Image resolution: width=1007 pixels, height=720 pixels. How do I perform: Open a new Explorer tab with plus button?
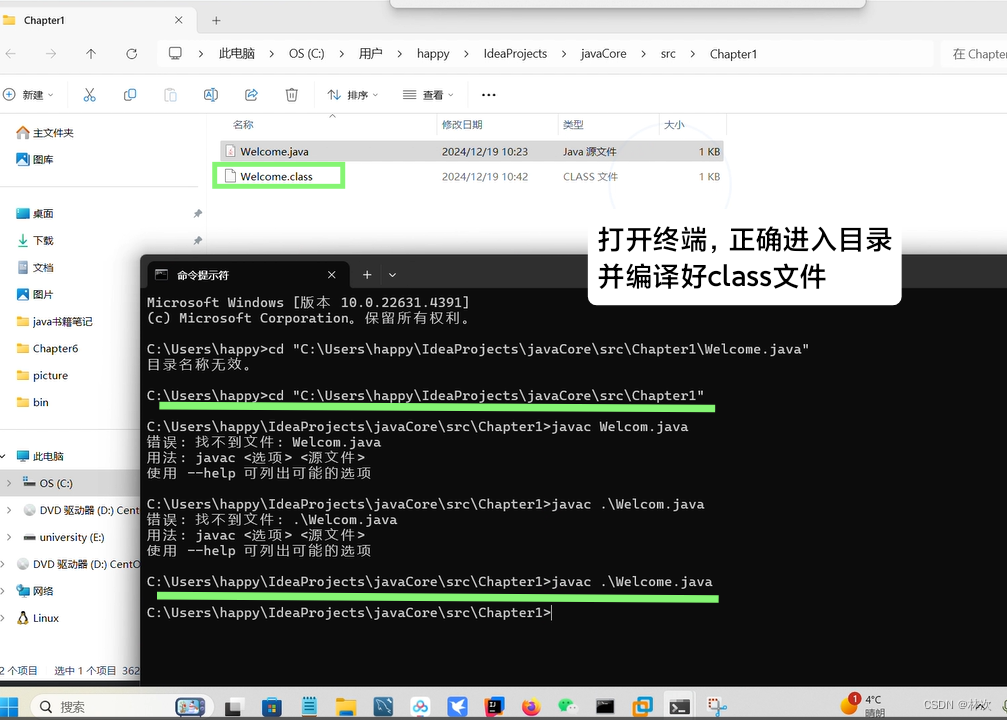click(x=216, y=21)
